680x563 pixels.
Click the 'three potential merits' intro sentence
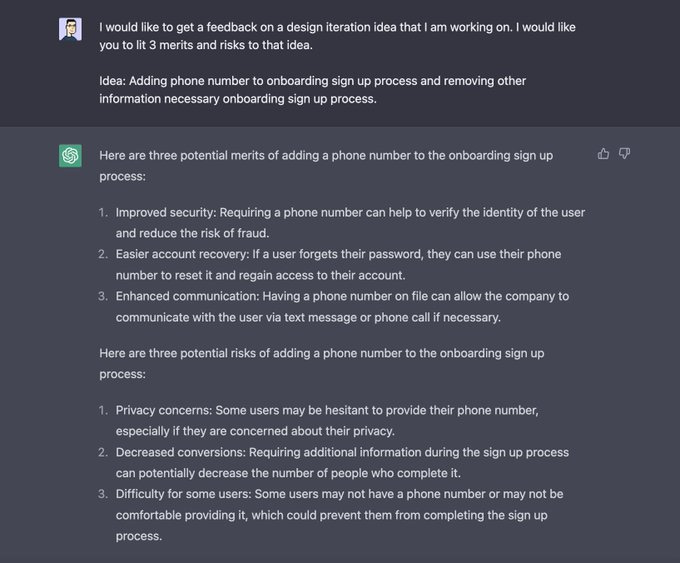[x=326, y=165]
